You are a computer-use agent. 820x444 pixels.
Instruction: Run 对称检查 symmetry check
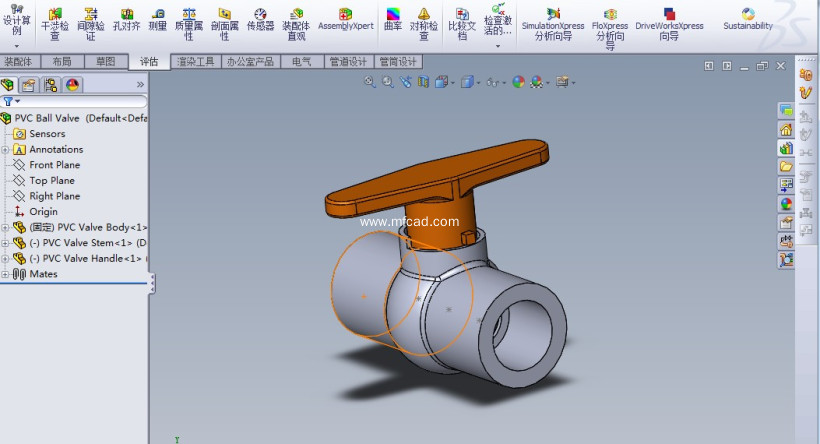pos(424,24)
